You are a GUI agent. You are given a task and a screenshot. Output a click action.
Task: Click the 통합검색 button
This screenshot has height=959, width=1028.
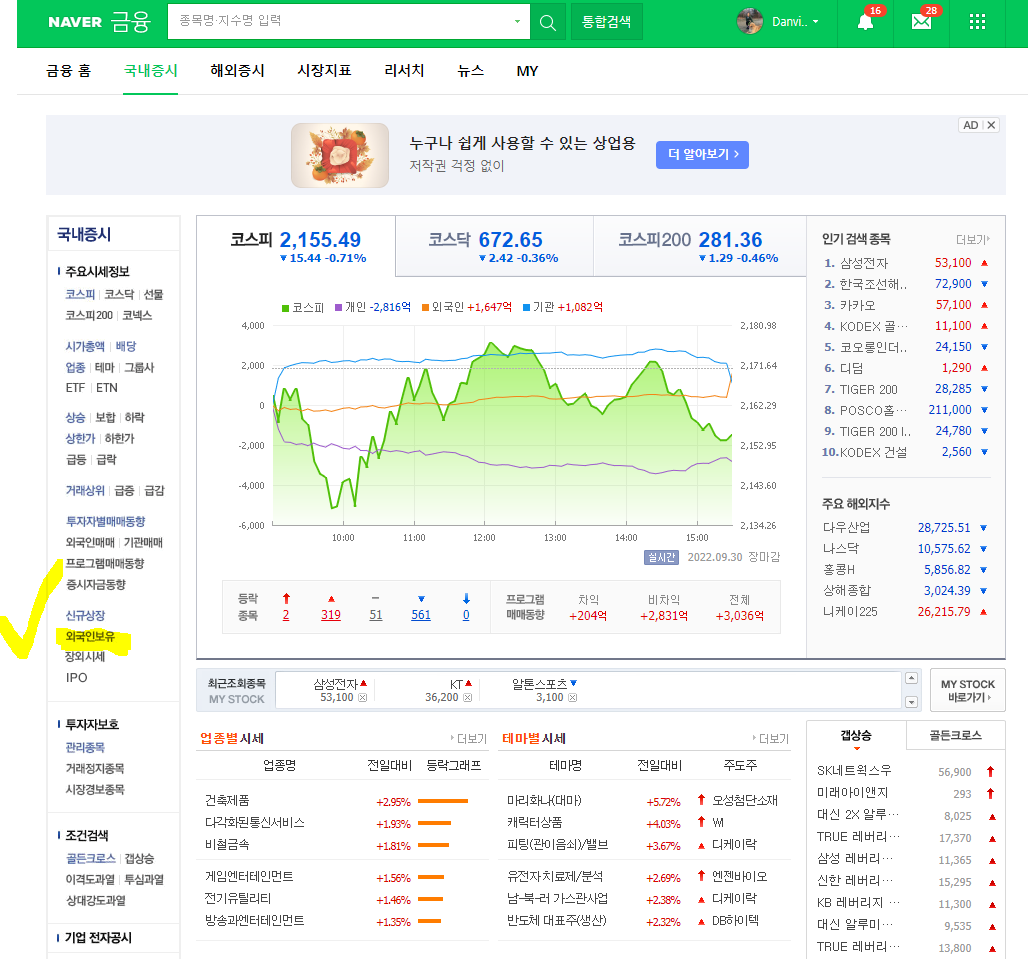(606, 22)
